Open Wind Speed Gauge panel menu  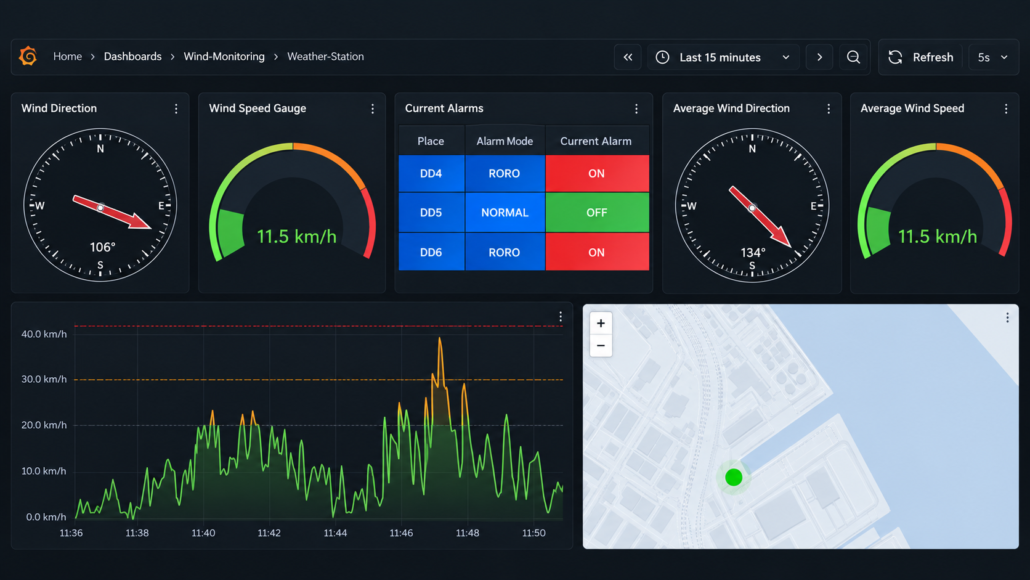(372, 109)
